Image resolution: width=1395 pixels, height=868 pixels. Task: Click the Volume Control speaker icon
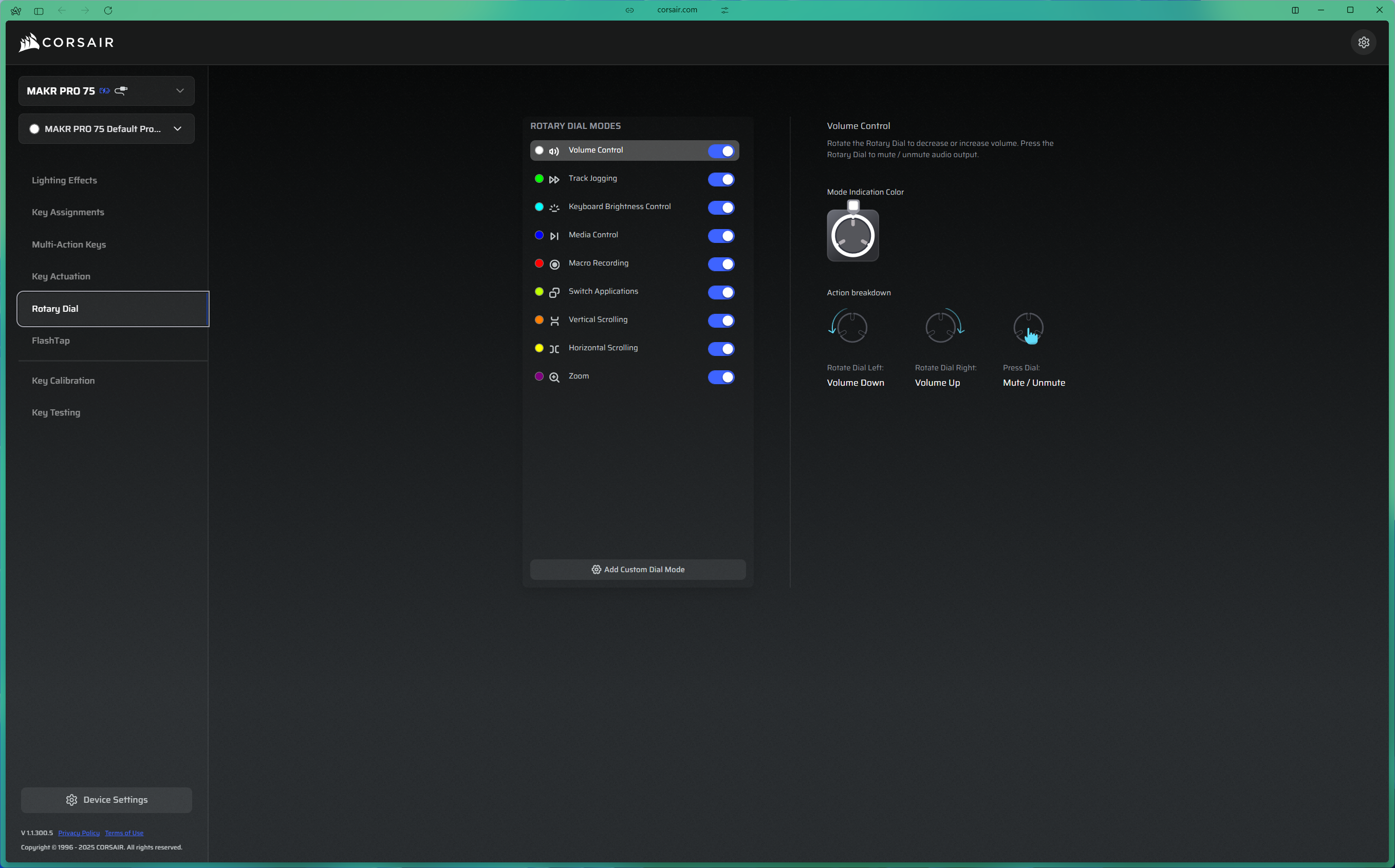(x=554, y=151)
